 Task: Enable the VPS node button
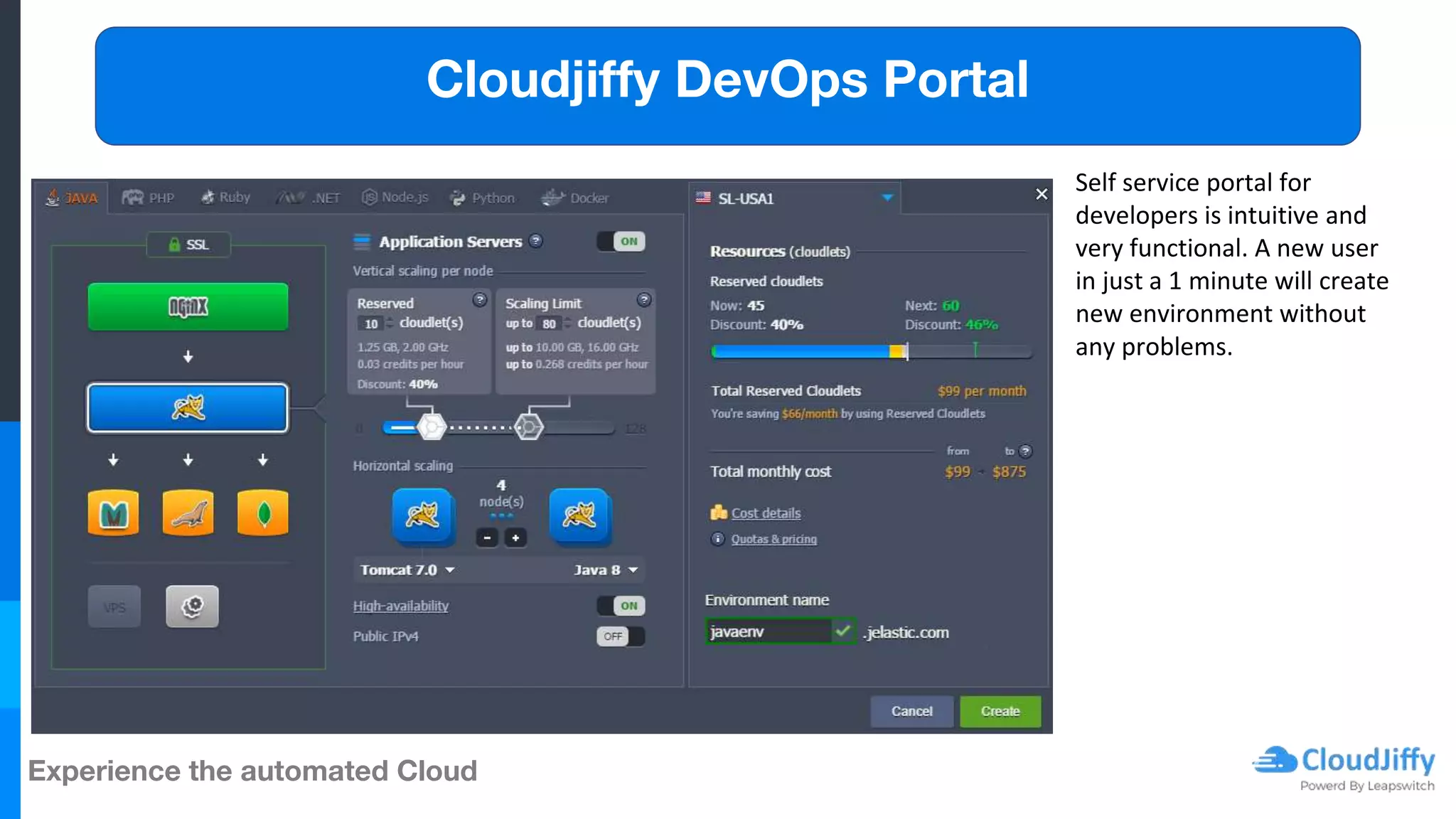114,606
